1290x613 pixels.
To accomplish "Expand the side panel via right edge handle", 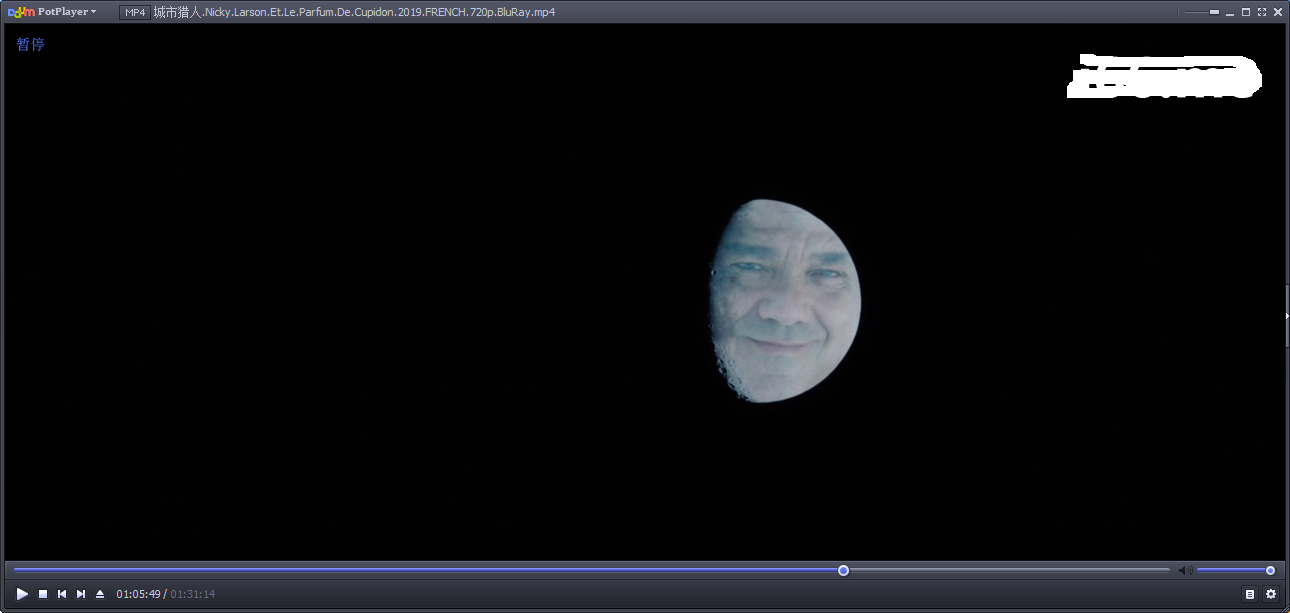I will (x=1286, y=315).
